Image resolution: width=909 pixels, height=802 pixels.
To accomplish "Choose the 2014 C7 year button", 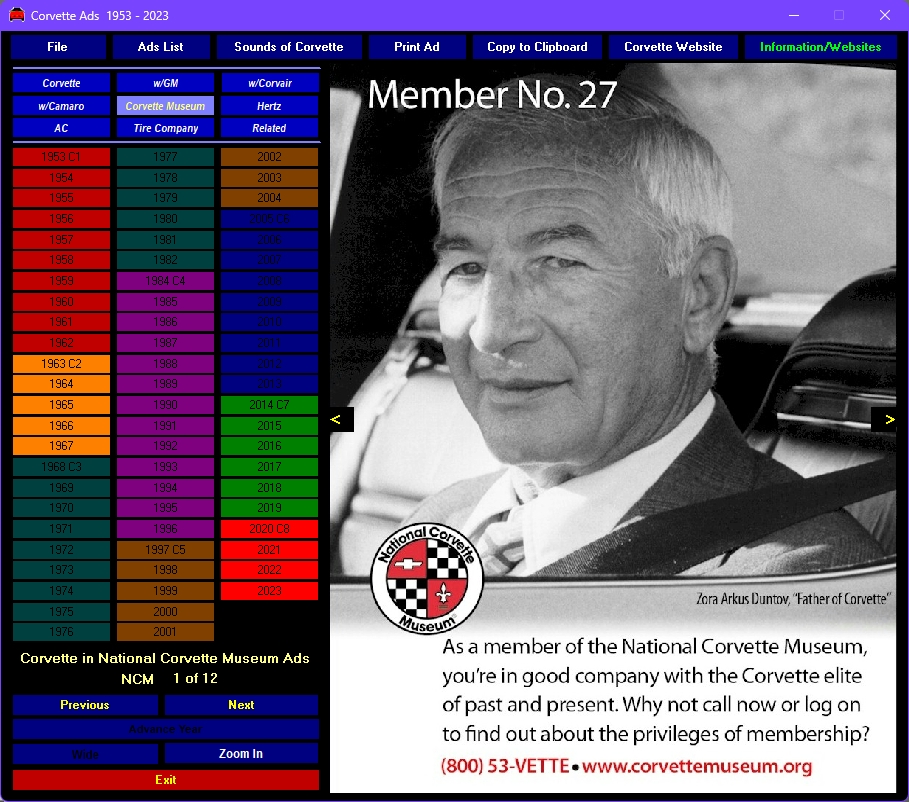I will tap(270, 405).
